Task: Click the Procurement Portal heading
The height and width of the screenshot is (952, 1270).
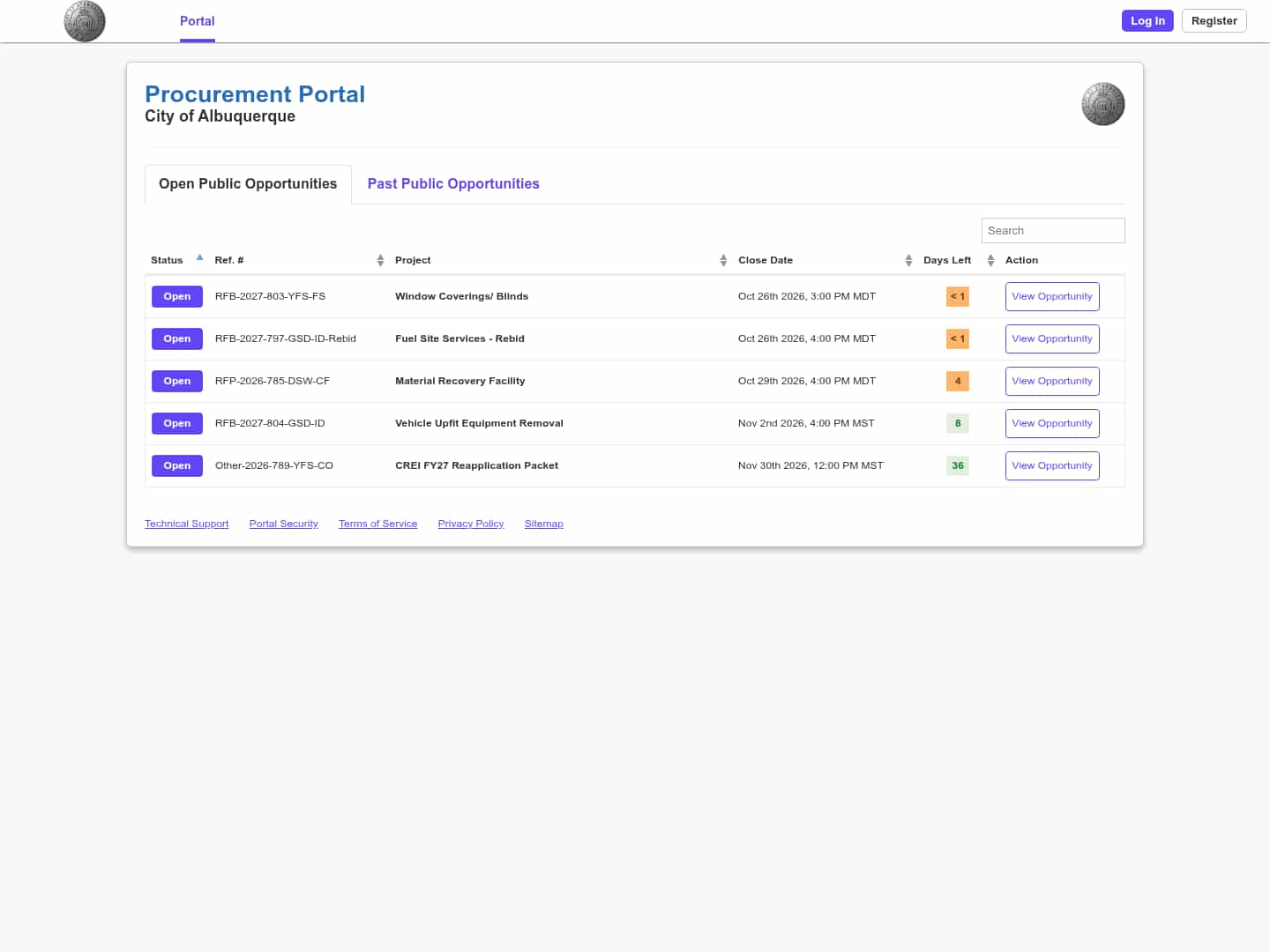Action: (255, 94)
